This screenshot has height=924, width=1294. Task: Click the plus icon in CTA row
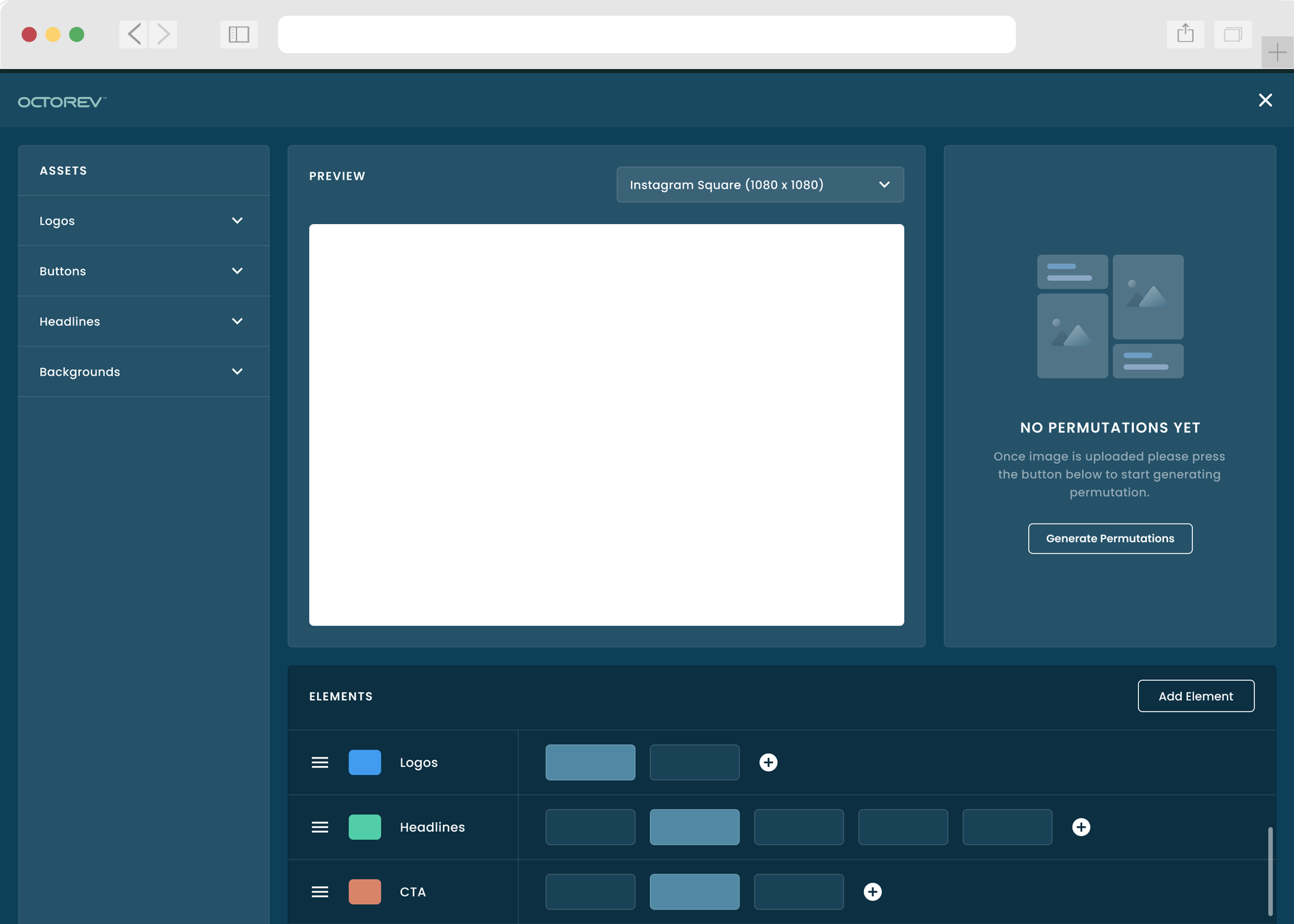click(872, 892)
